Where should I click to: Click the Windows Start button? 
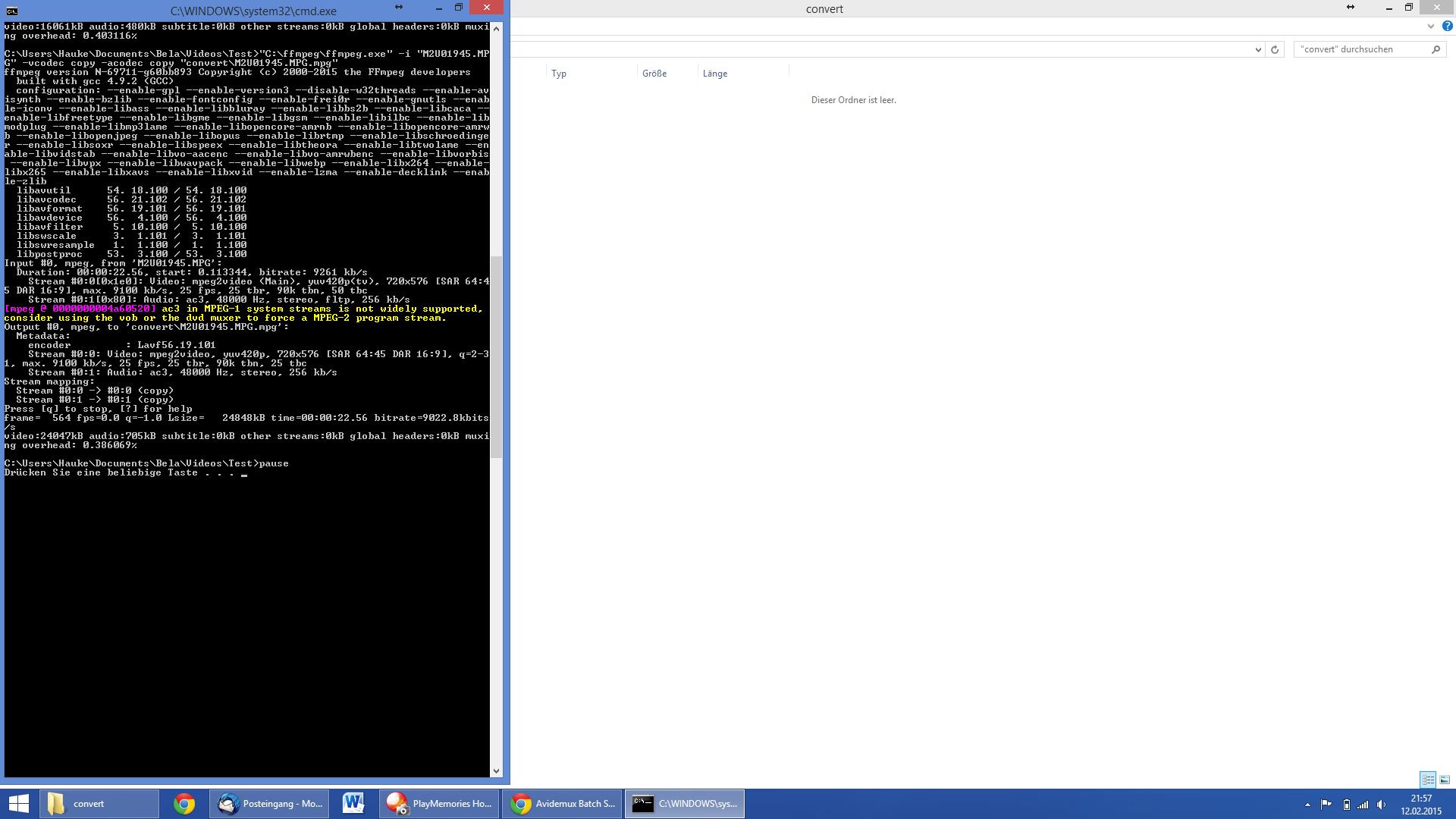18,804
